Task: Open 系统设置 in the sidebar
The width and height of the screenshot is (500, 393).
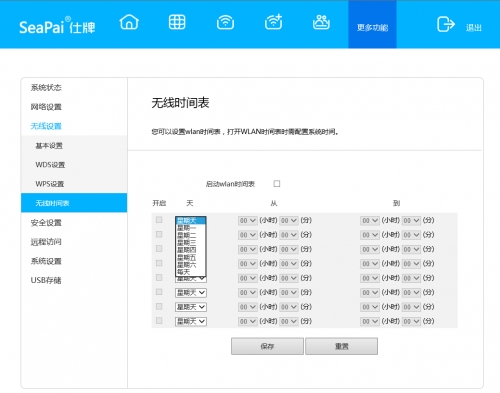Action: pyautogui.click(x=46, y=261)
